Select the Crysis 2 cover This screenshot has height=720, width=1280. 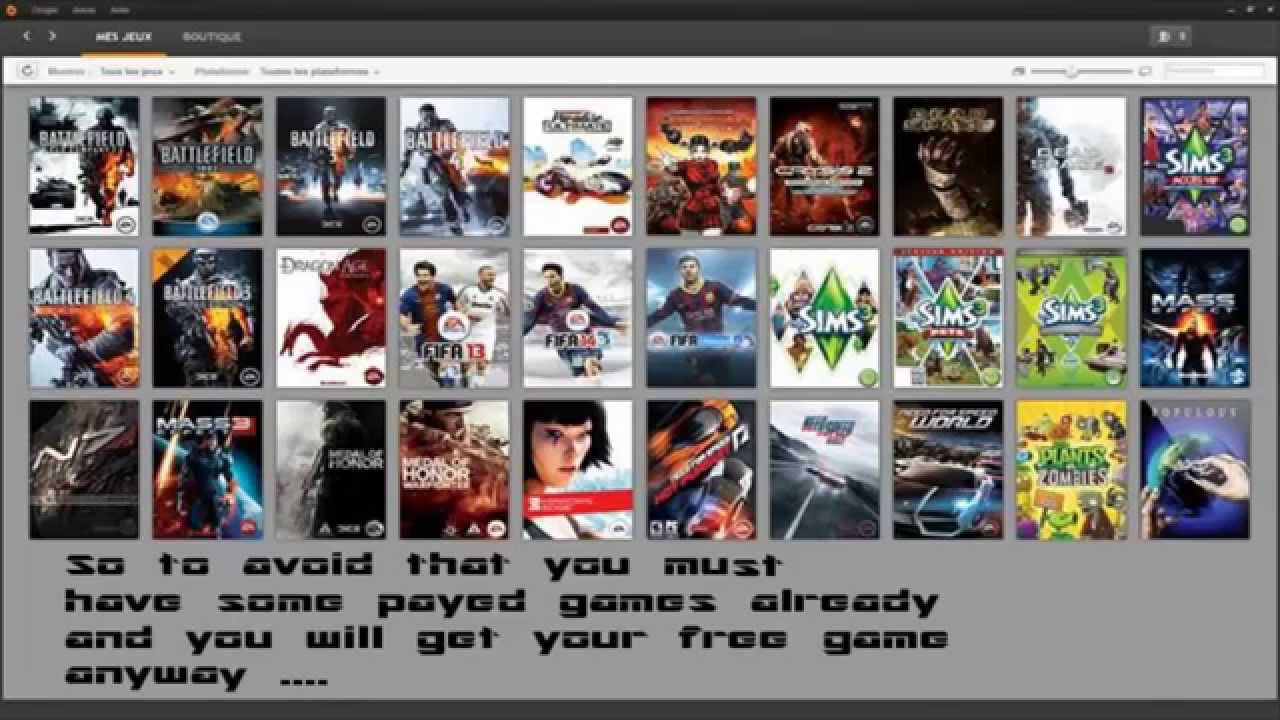point(825,166)
